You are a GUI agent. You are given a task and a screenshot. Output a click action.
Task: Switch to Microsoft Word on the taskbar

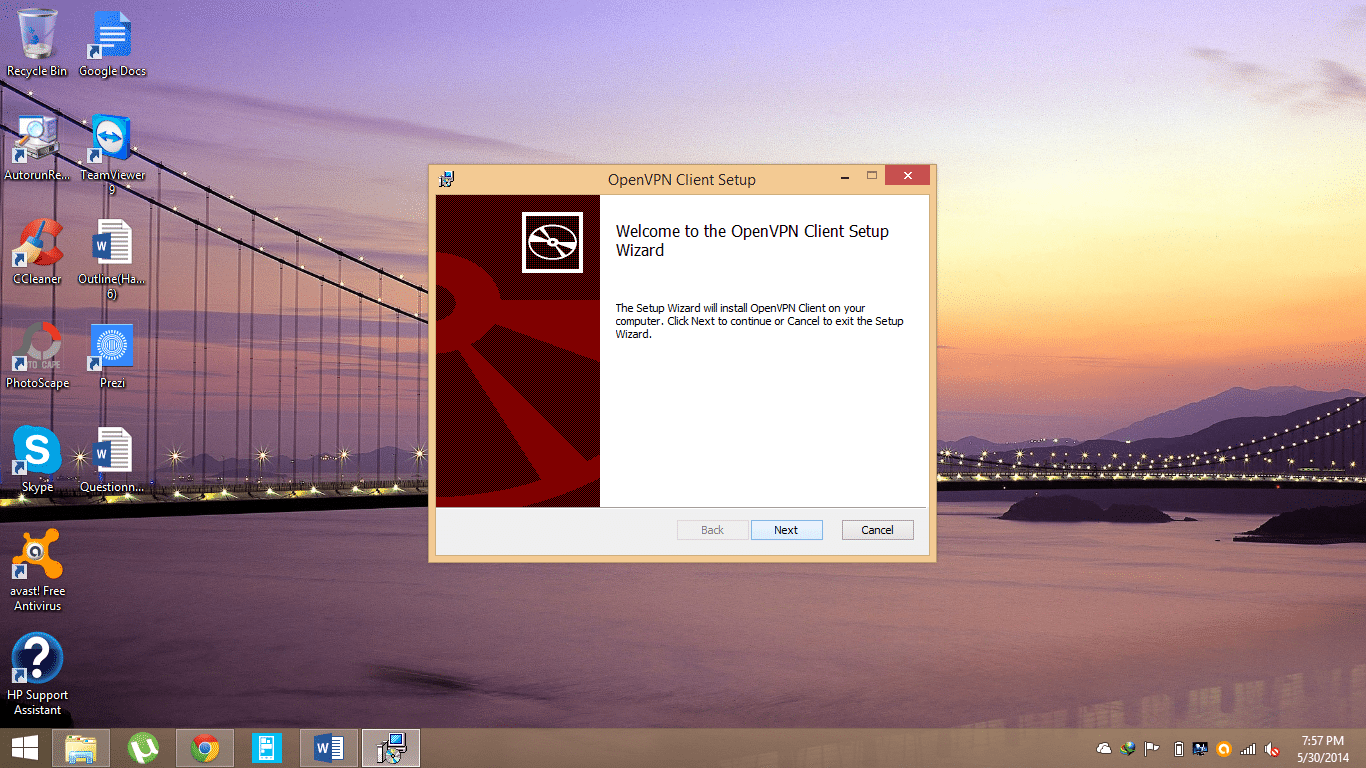coord(329,748)
